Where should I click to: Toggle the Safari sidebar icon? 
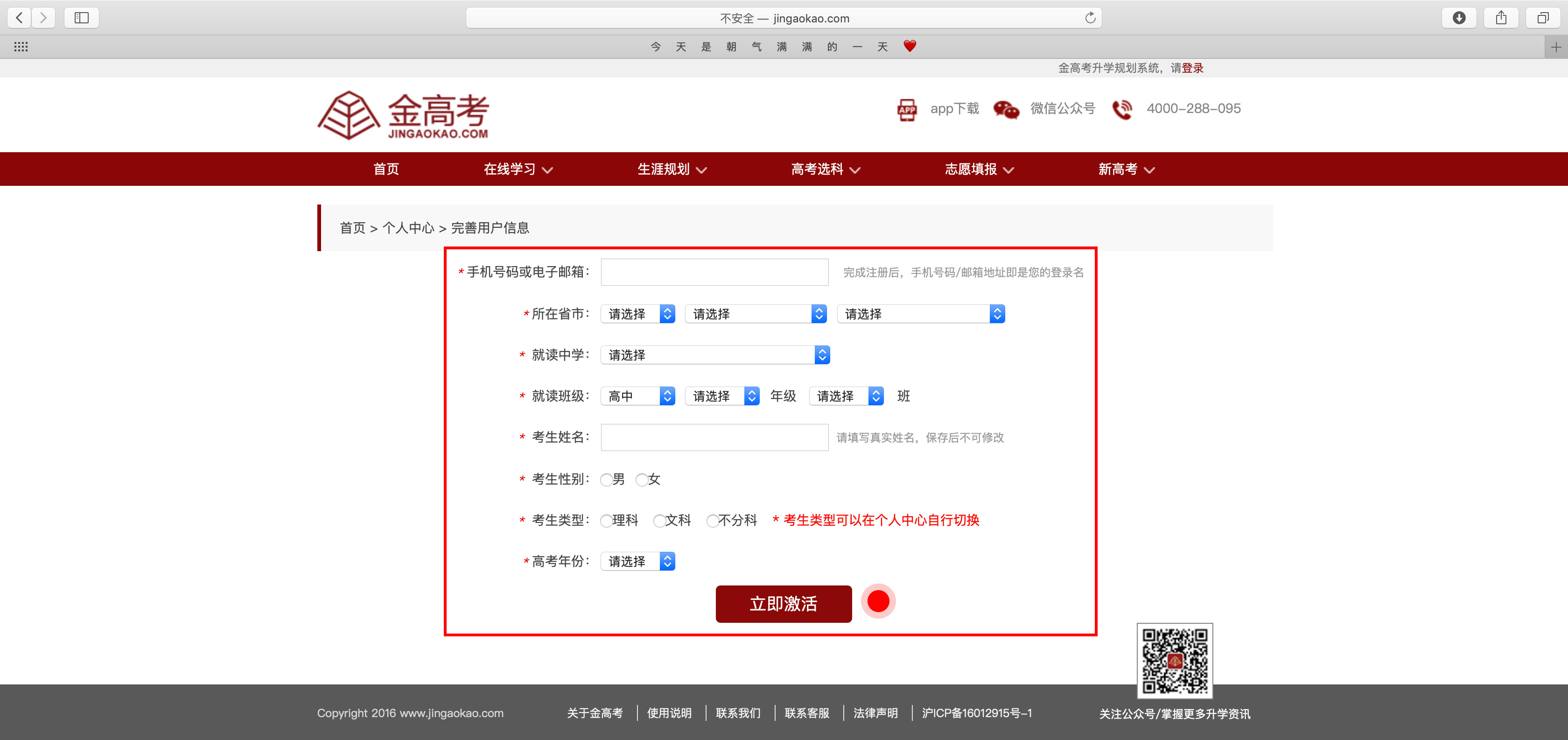click(81, 18)
